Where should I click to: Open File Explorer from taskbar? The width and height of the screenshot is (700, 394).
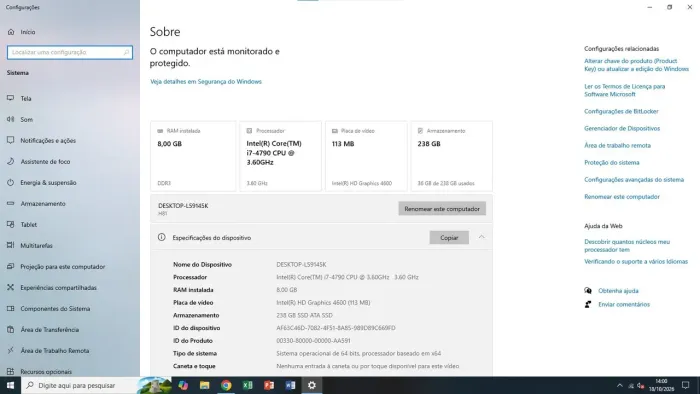click(204, 385)
